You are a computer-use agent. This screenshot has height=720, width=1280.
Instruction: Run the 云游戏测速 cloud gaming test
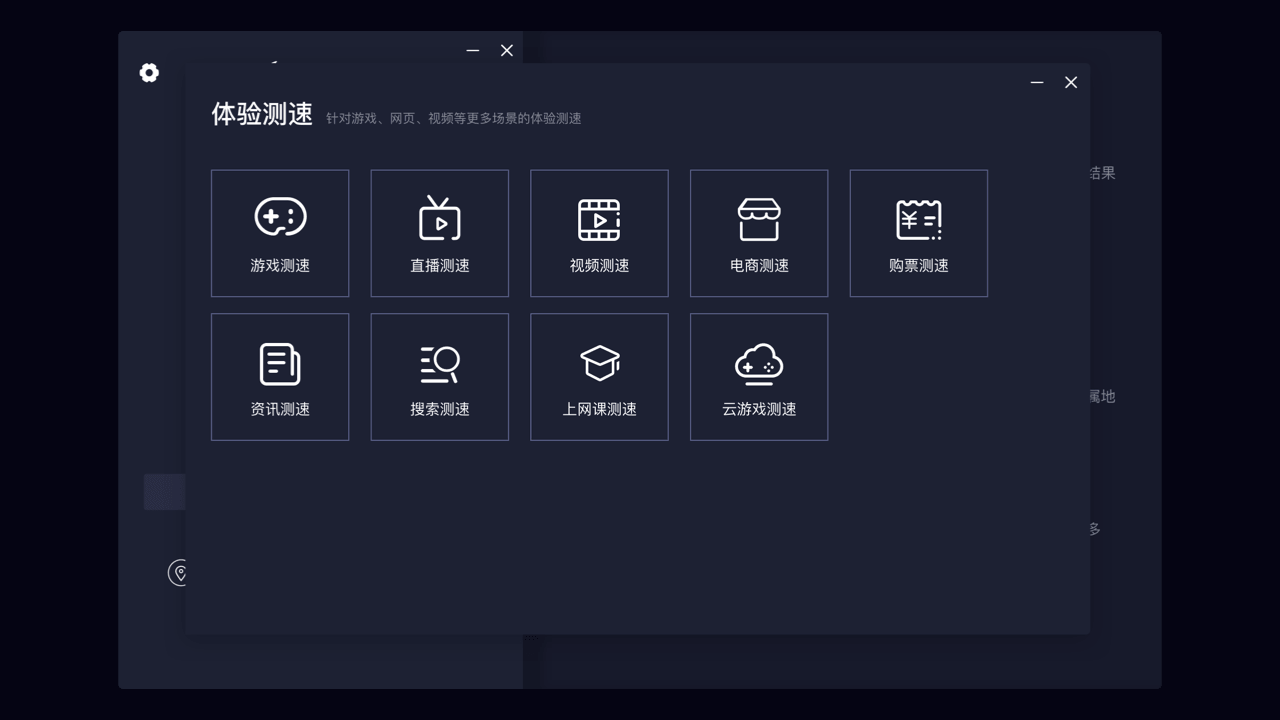[x=758, y=377]
